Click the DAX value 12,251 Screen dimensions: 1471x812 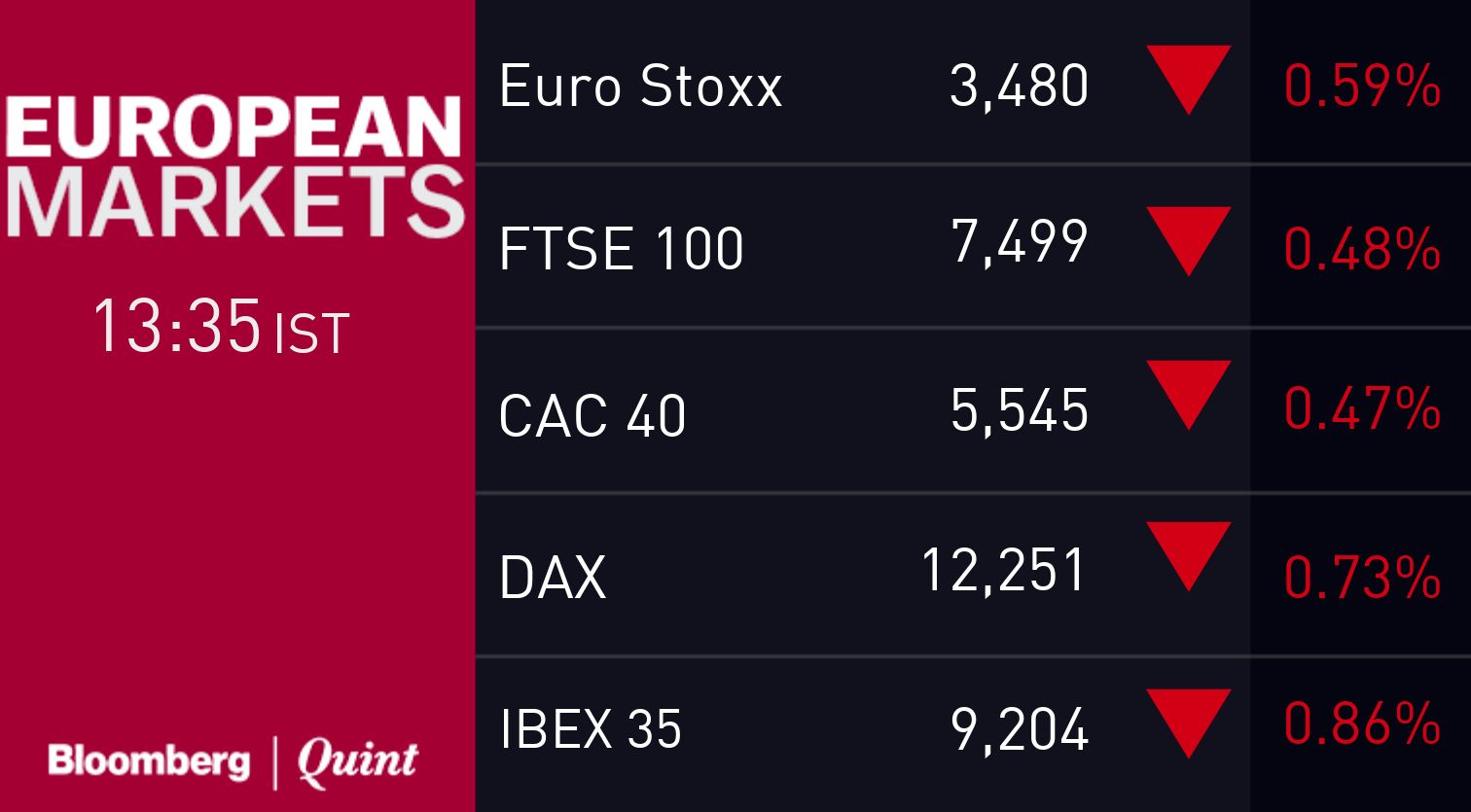tap(1003, 570)
